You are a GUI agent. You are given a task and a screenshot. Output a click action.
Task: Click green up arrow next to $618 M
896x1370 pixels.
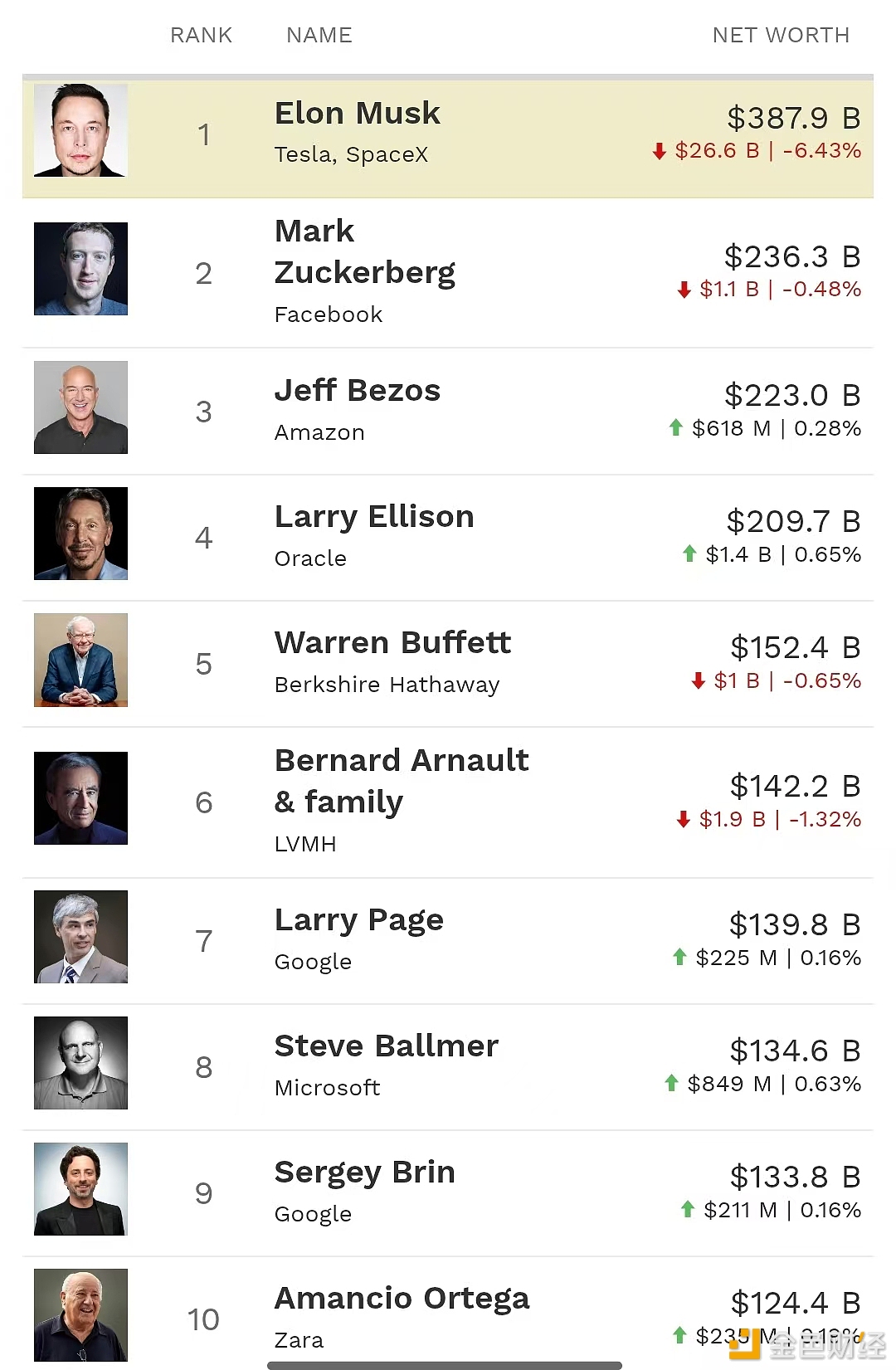coord(676,427)
